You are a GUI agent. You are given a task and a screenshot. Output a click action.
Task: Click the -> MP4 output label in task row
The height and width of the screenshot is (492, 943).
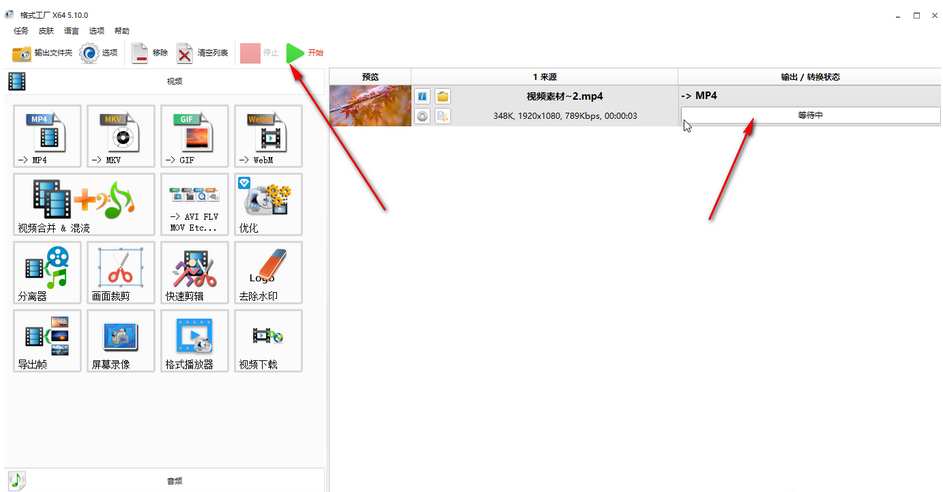pyautogui.click(x=699, y=96)
